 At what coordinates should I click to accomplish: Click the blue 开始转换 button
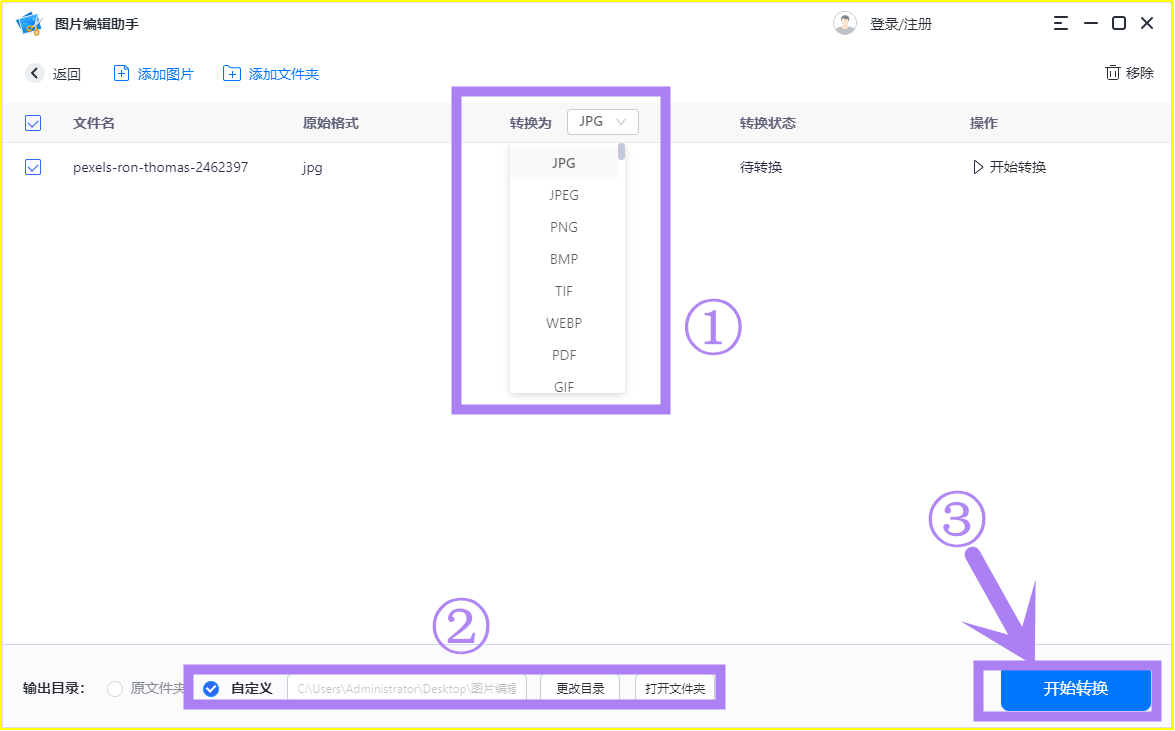tap(1075, 689)
